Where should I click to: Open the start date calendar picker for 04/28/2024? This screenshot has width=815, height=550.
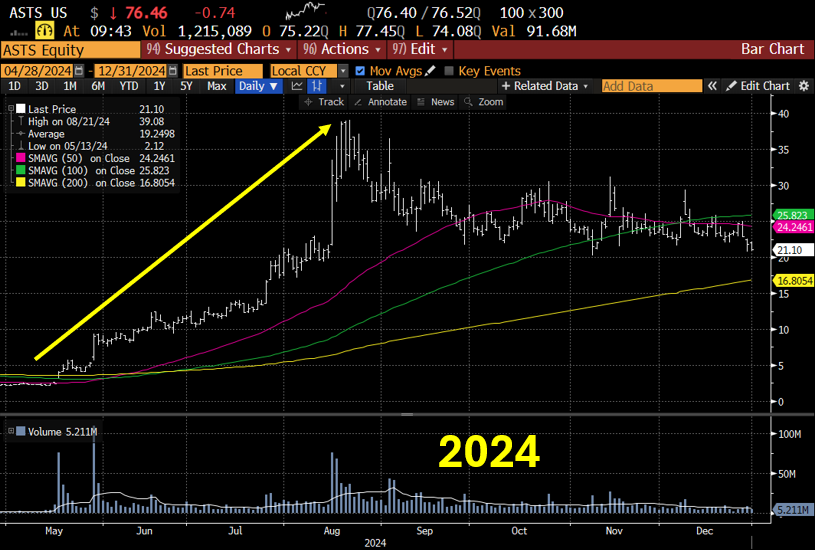(x=79, y=71)
